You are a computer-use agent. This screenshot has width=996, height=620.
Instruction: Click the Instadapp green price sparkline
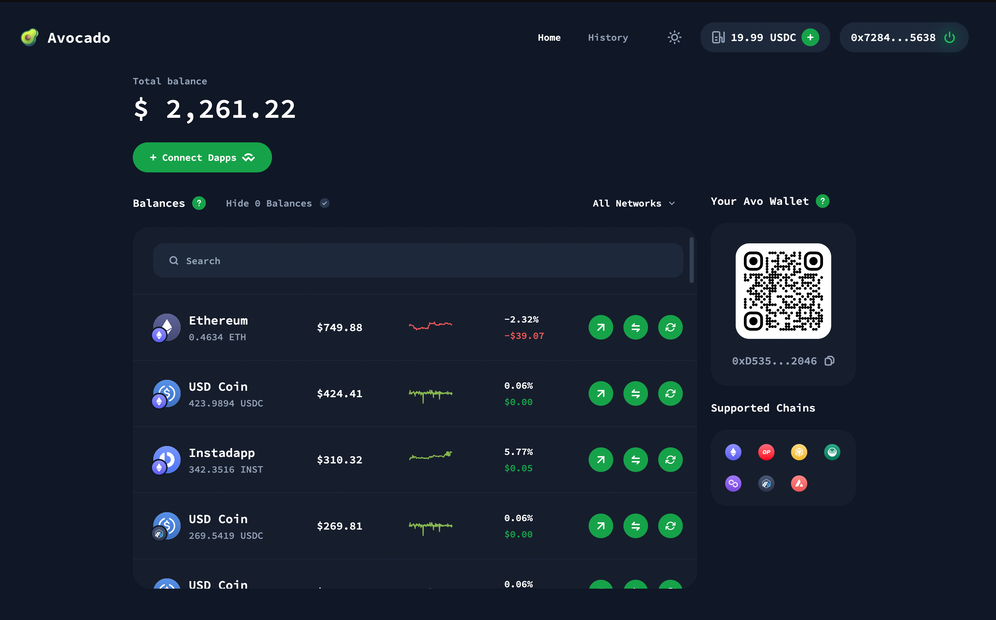point(431,455)
